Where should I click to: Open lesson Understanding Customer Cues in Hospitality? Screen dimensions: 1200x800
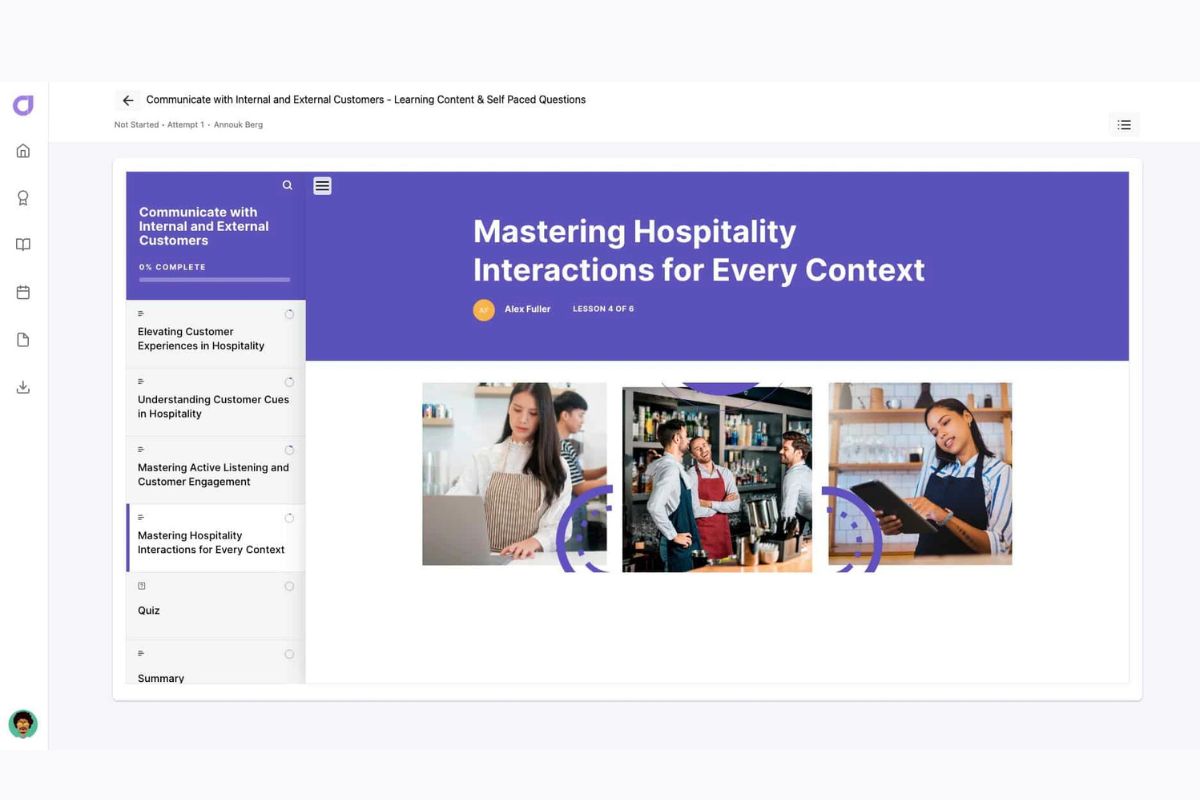coord(216,402)
